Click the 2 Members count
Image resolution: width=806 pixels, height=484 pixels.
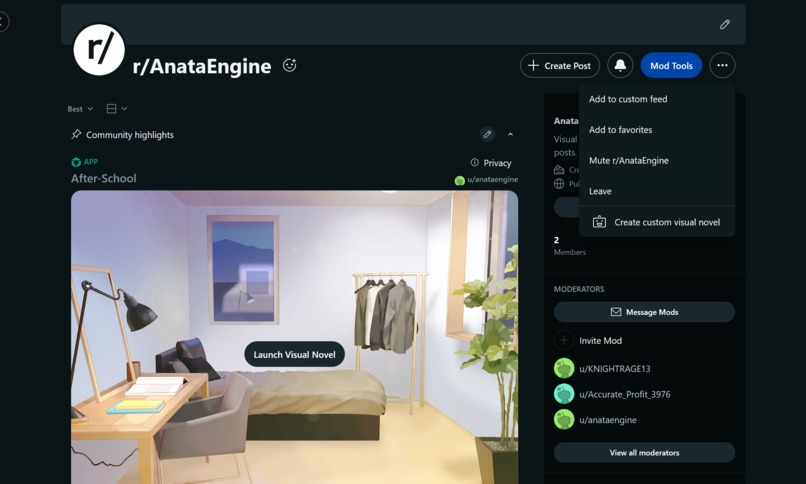570,246
